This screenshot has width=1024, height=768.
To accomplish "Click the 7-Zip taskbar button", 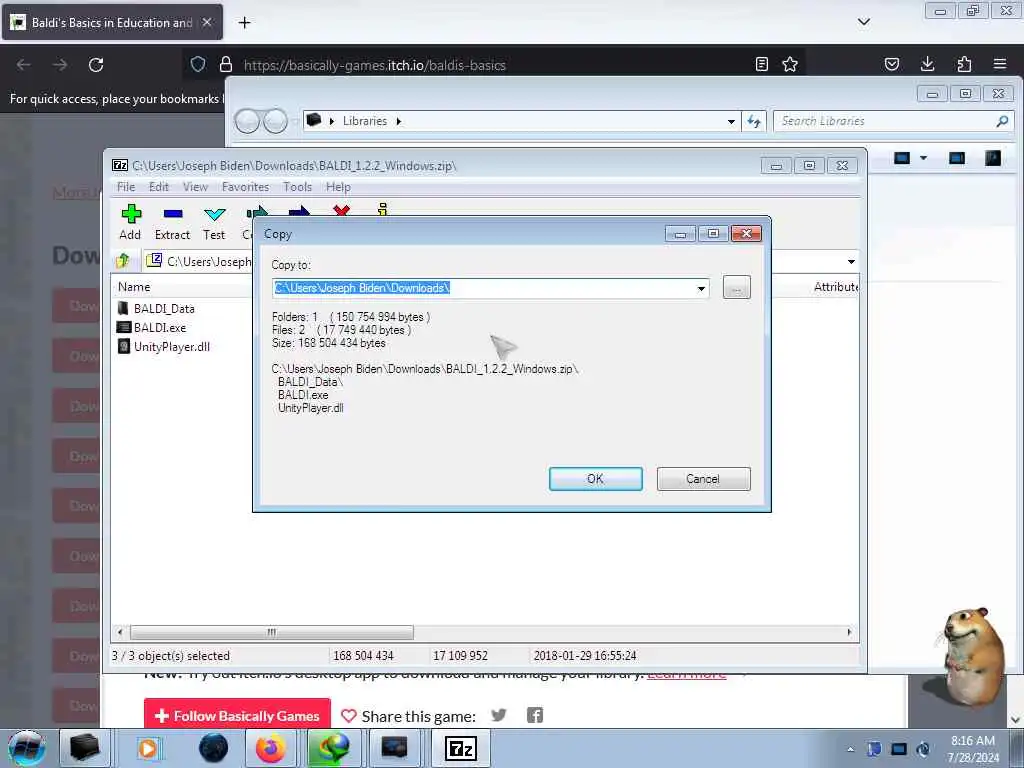I will [x=460, y=748].
